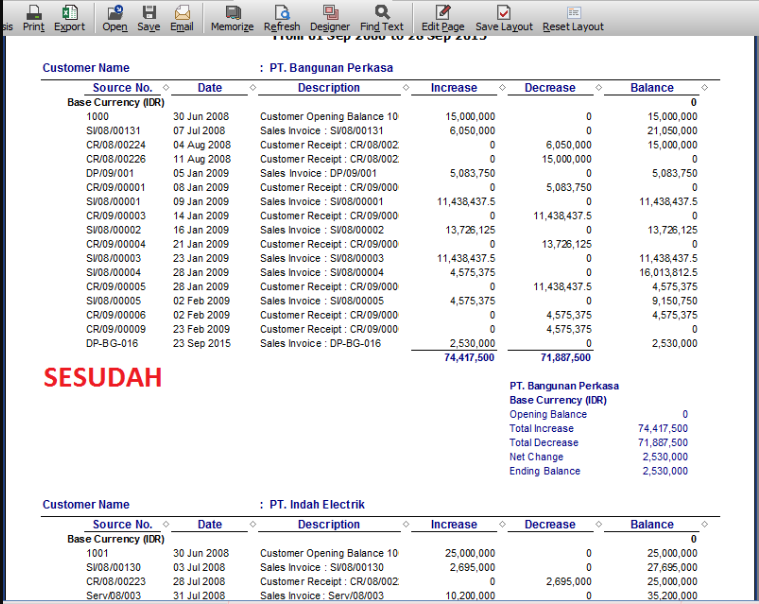Select source number DP/09/001
Image resolution: width=759 pixels, height=604 pixels.
coord(110,173)
